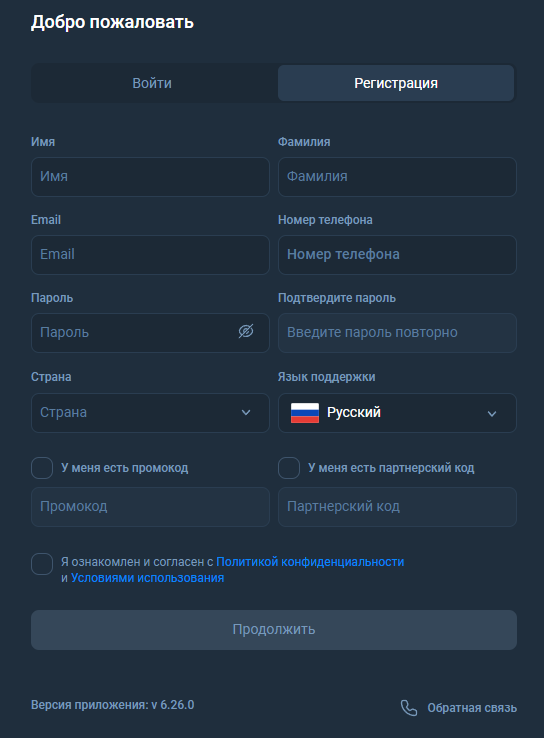Select the Регистрация tab
This screenshot has height=738, width=544.
pyautogui.click(x=396, y=83)
